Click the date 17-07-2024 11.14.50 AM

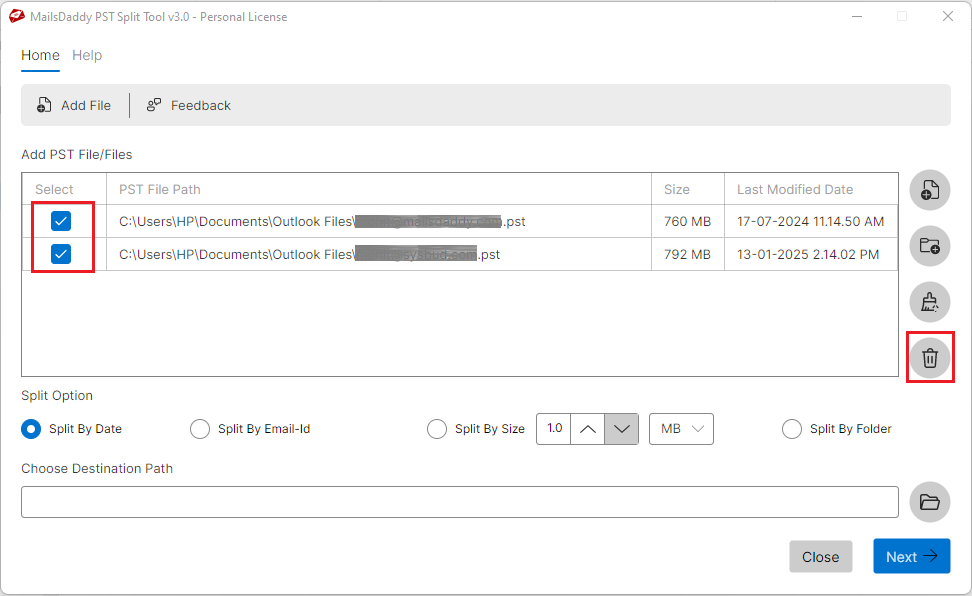point(810,221)
